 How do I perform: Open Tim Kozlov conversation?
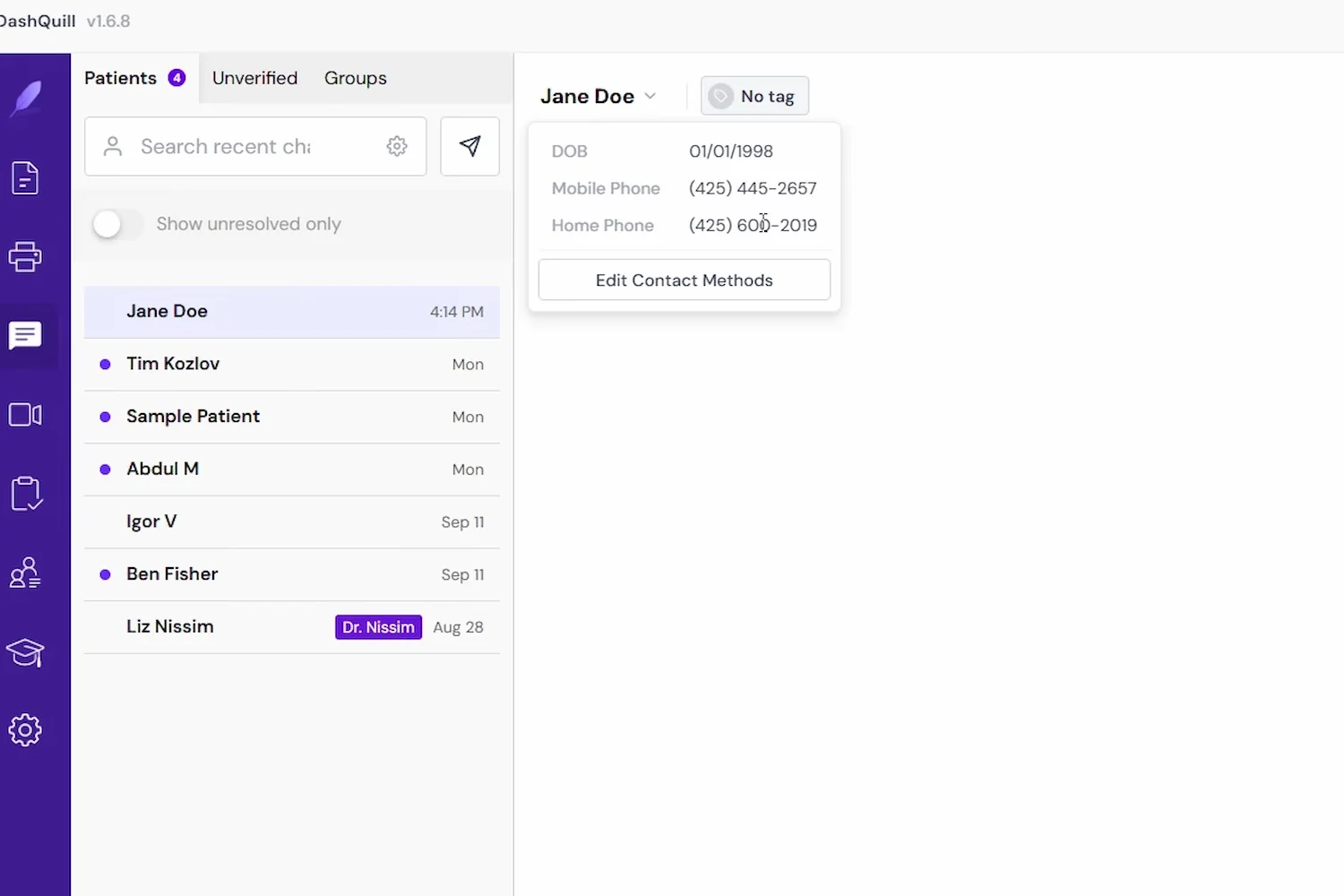pyautogui.click(x=292, y=364)
